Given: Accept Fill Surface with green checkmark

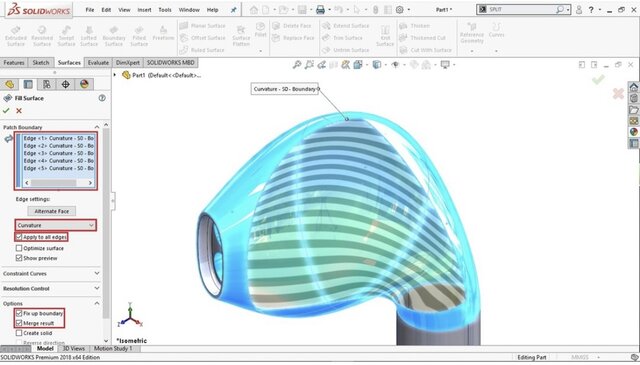Looking at the screenshot, I should click(x=6, y=111).
